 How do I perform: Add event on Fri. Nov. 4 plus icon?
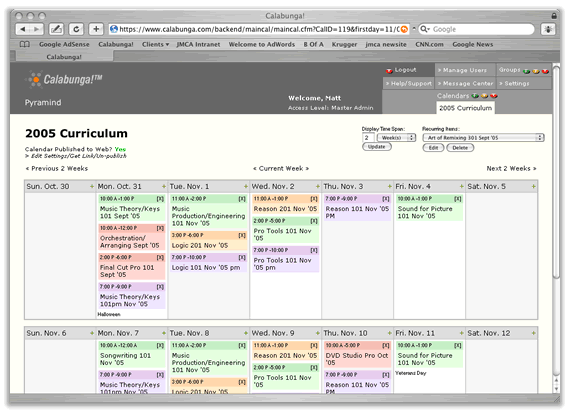click(x=462, y=187)
